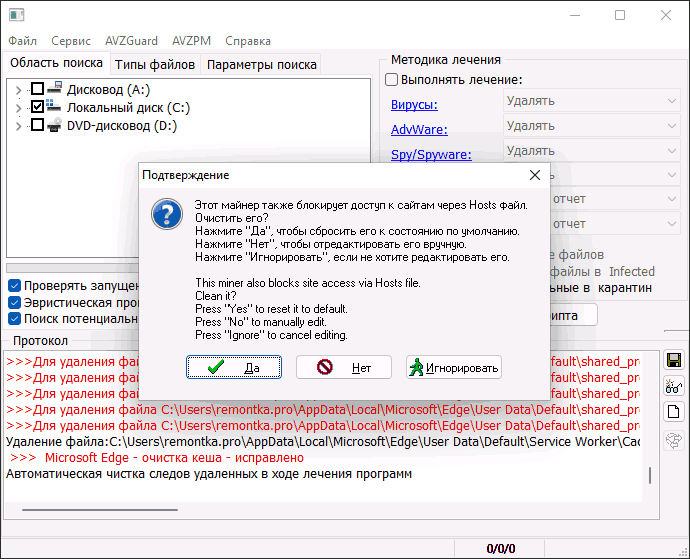Click the Вирусы link
690x559 pixels.
click(x=414, y=105)
